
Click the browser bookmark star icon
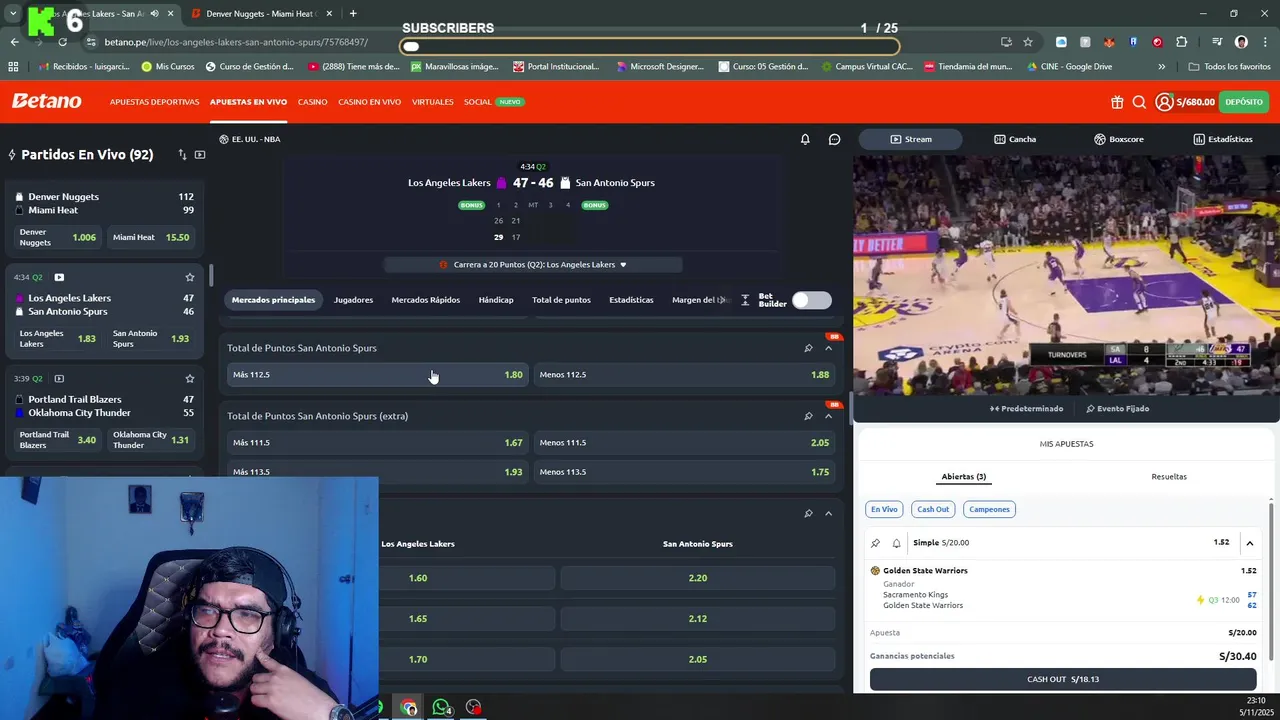(1028, 42)
